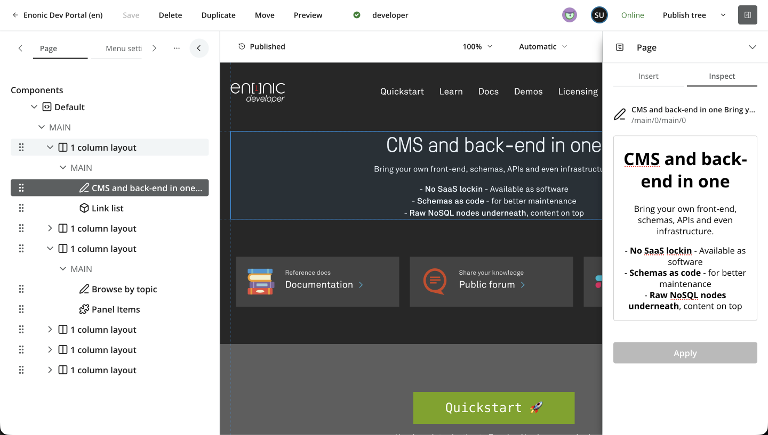Click the Apply button
Screen dimensions: 768x435
click(685, 353)
